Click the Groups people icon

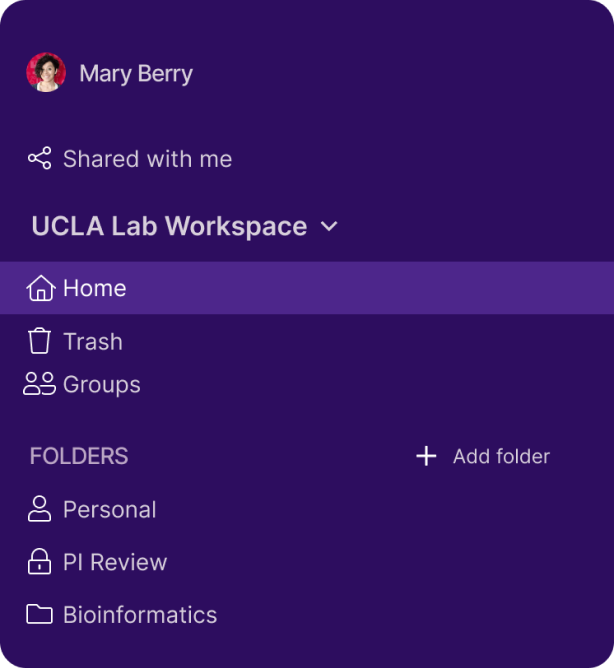tap(40, 384)
